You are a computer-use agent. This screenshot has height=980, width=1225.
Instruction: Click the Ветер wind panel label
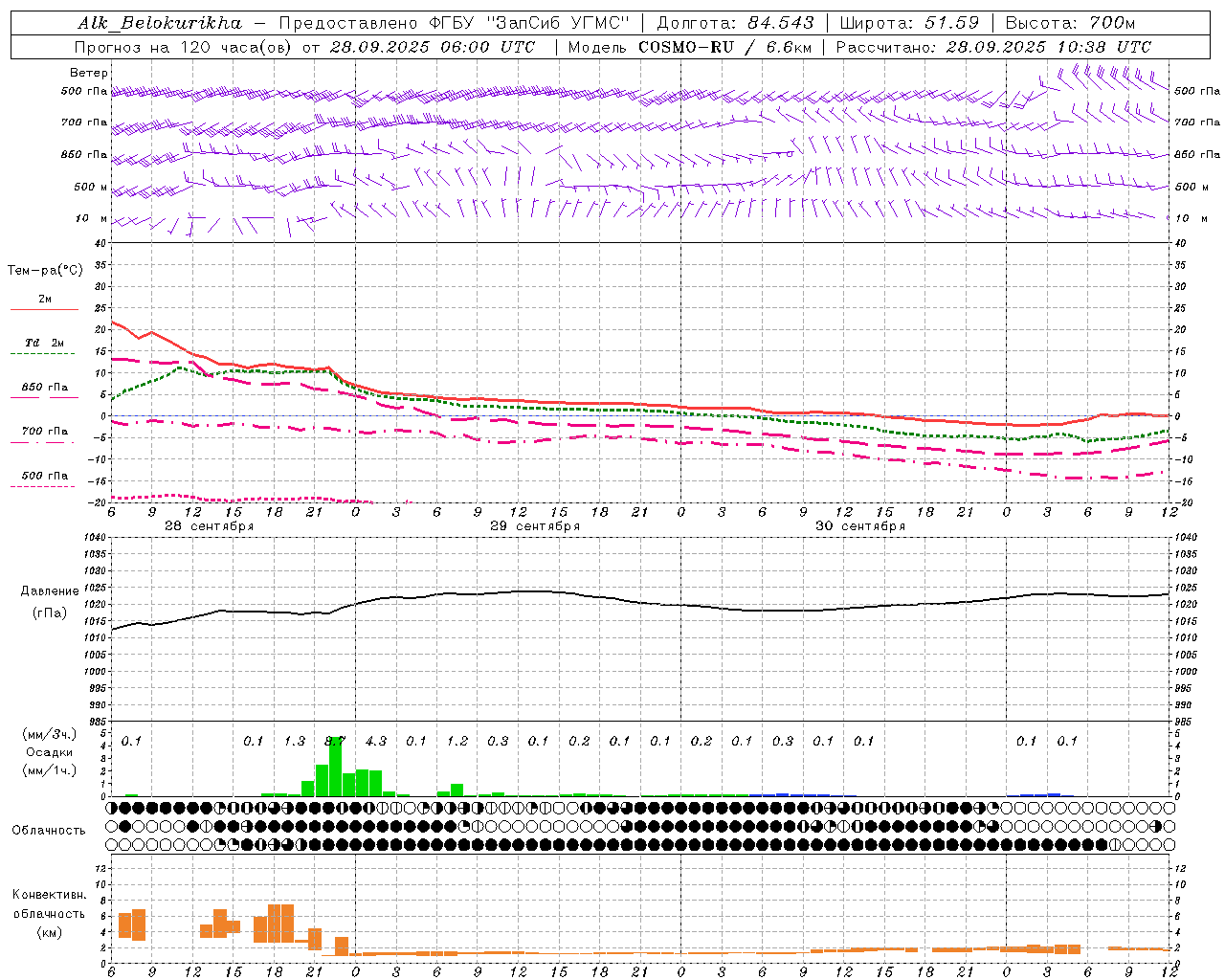pyautogui.click(x=89, y=73)
